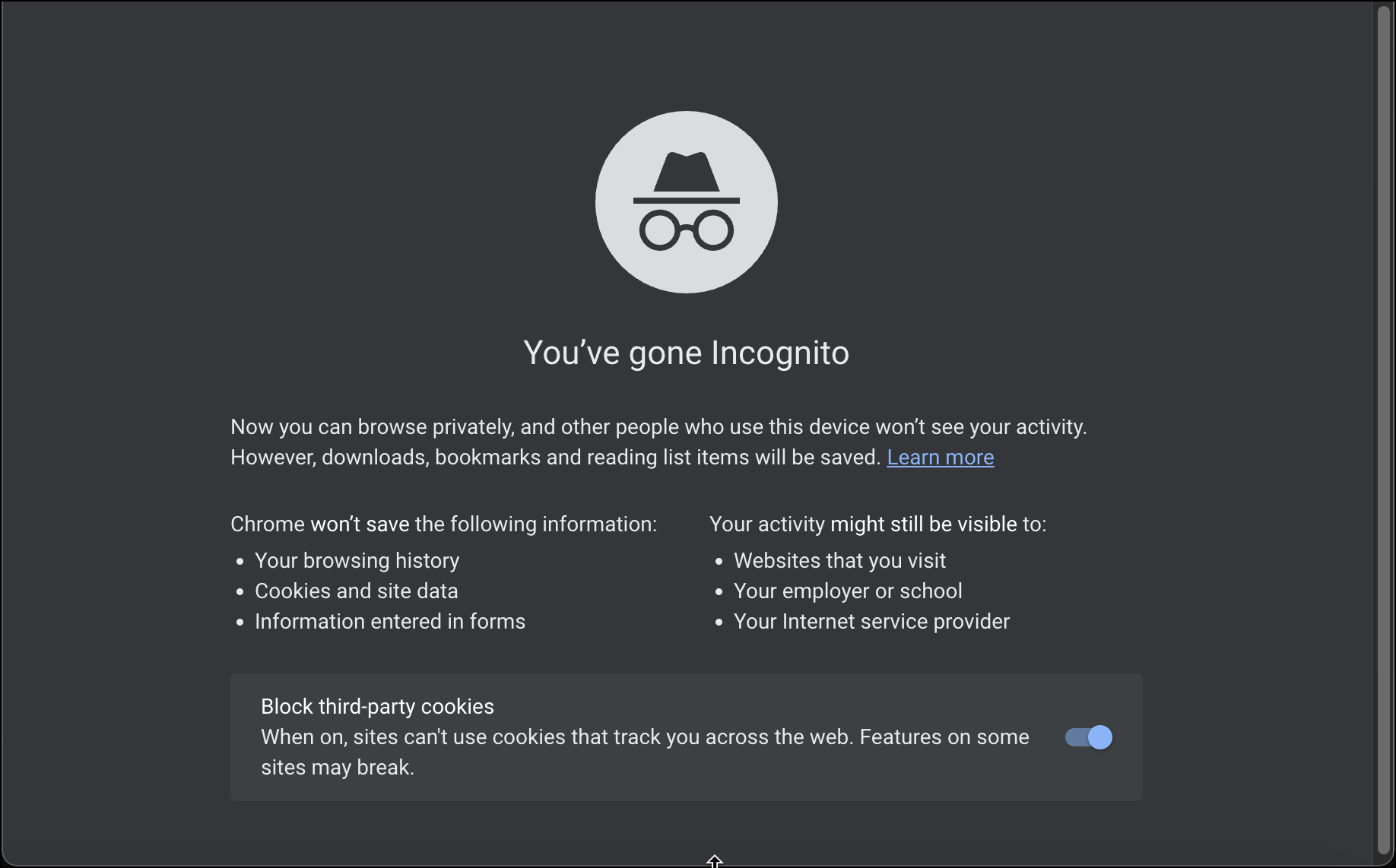
Task: Select the Your Internet service provider bullet
Action: 871,621
